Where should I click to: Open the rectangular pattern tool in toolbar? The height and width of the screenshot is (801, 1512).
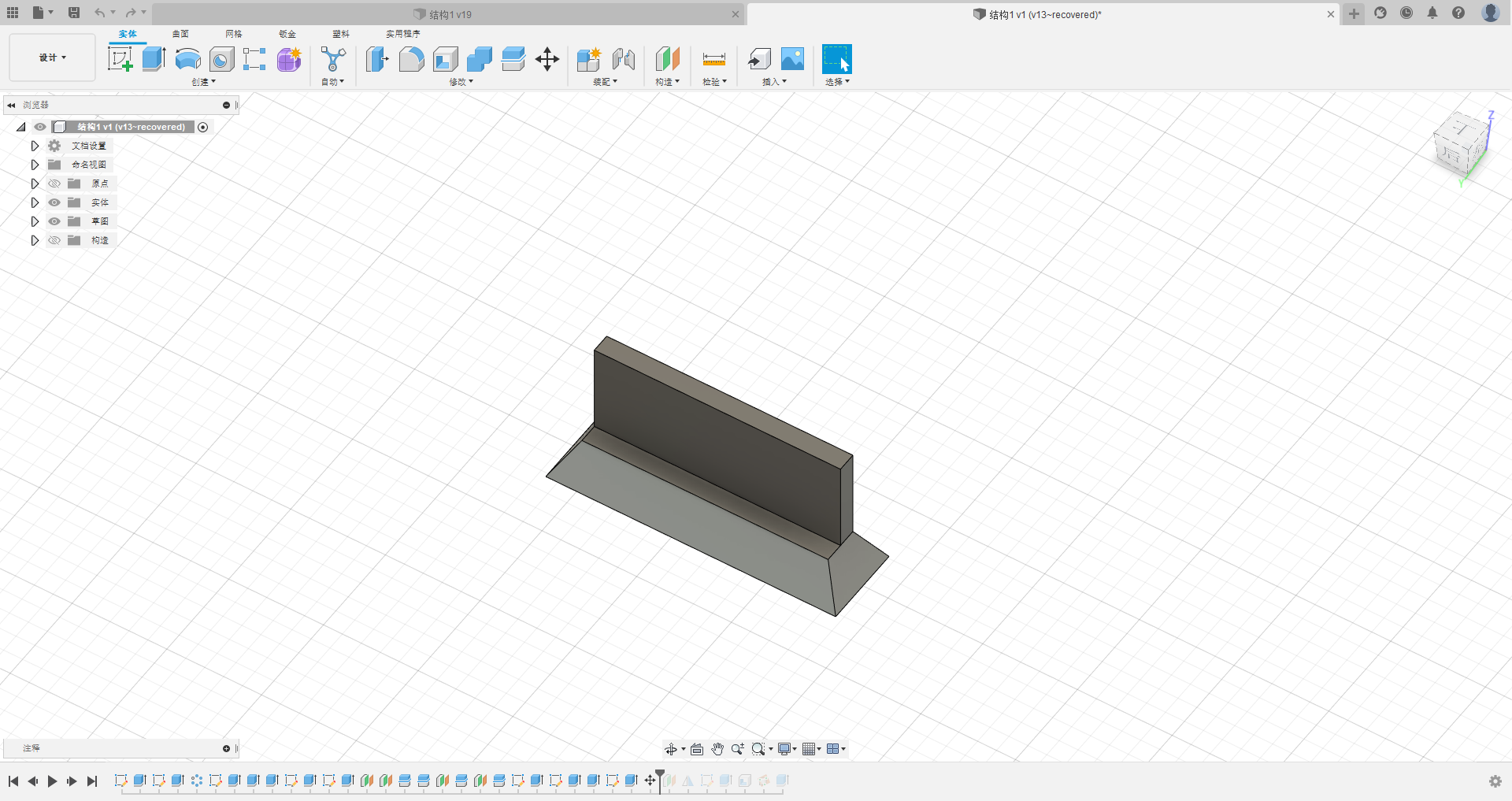point(254,59)
